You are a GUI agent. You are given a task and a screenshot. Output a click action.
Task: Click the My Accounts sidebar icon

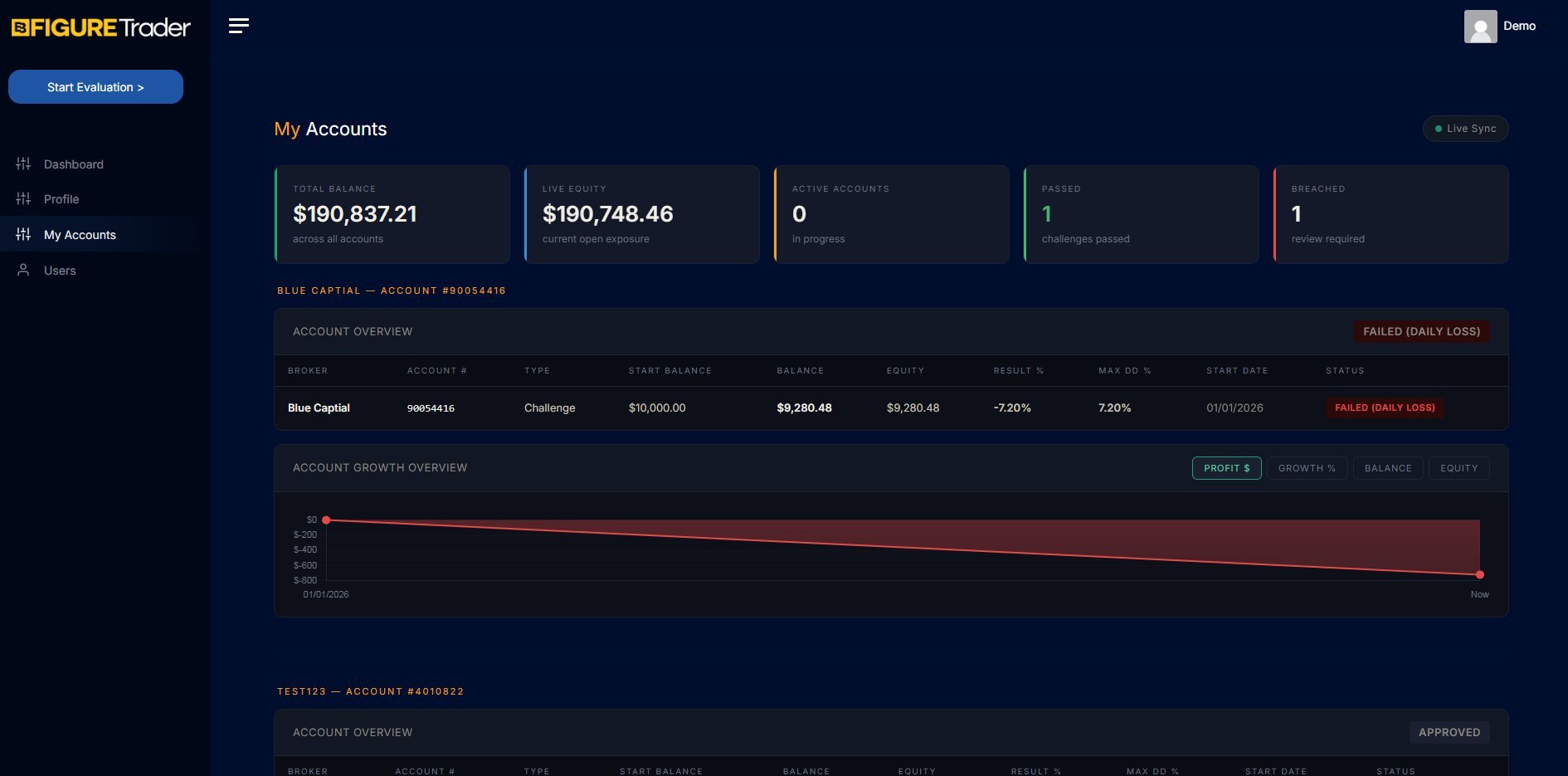(x=24, y=235)
